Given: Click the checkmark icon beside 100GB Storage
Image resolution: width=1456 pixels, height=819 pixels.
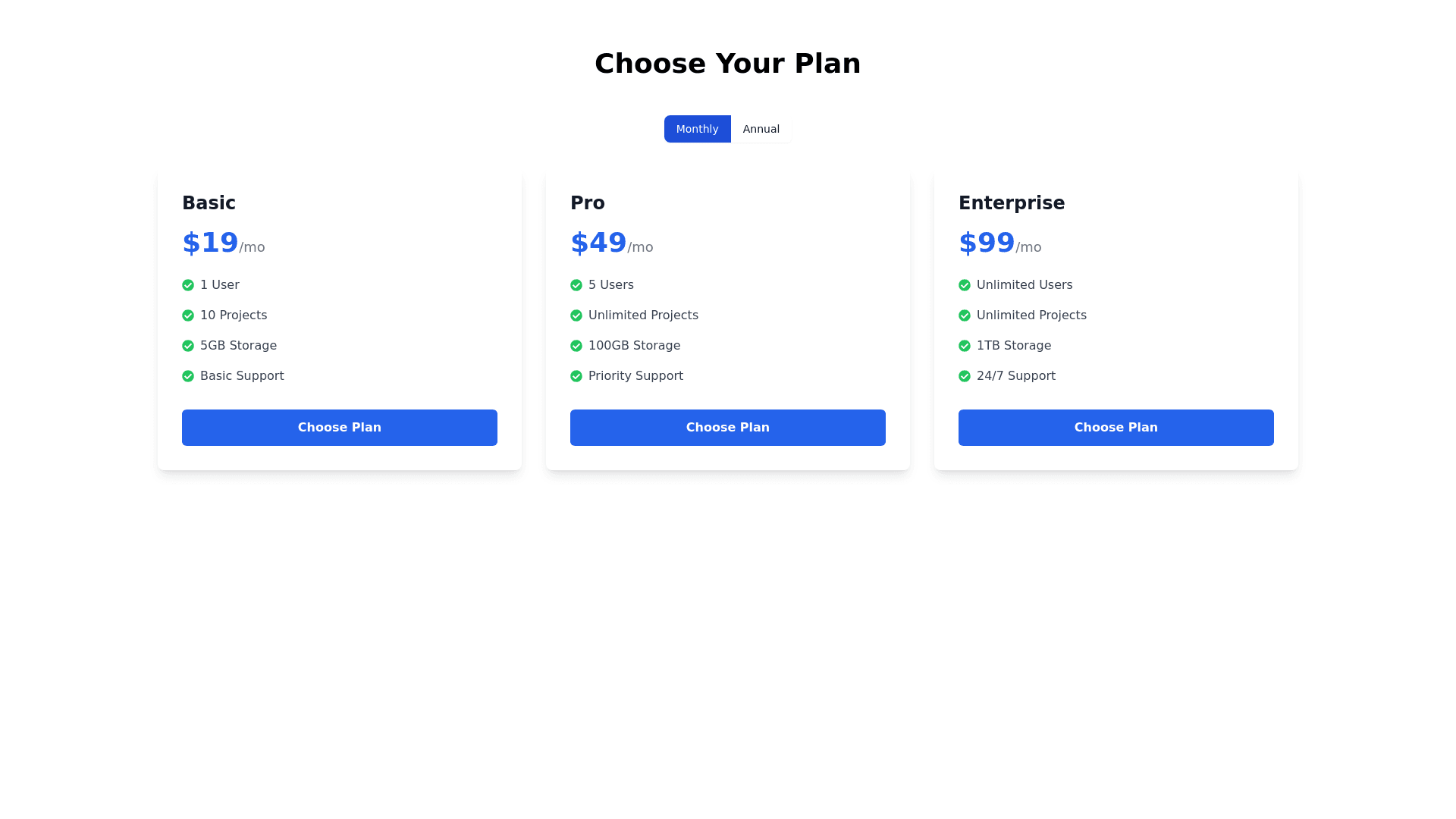Looking at the screenshot, I should [576, 346].
